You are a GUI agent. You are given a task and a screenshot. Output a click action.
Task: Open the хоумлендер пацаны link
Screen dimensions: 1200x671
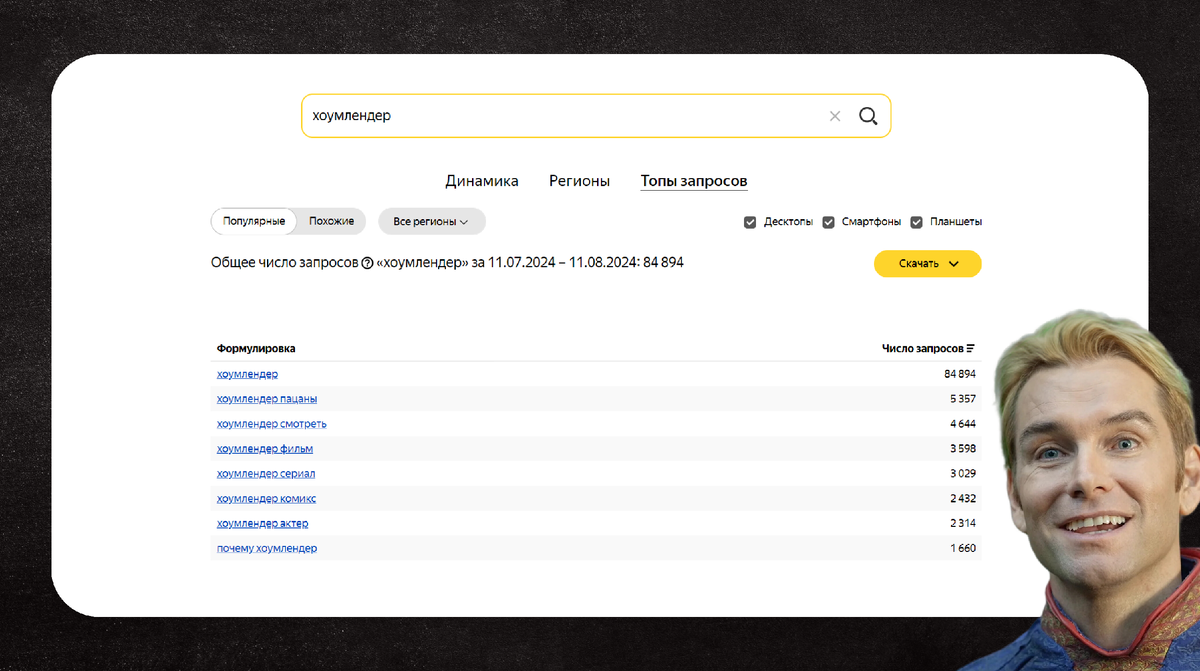pos(267,399)
